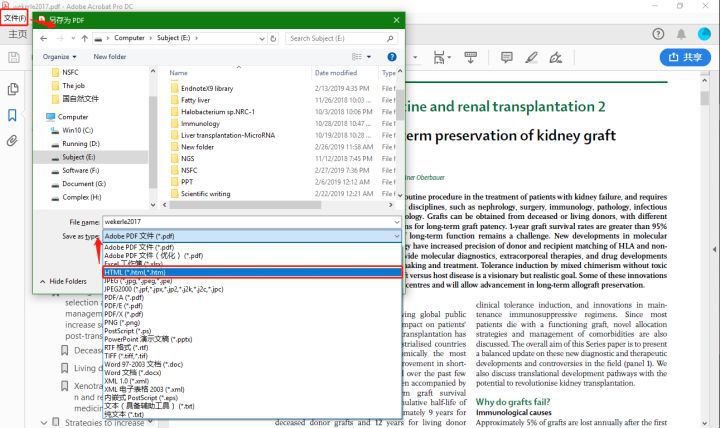The image size is (720, 428).
Task: Click the File name input field
Action: pos(252,222)
